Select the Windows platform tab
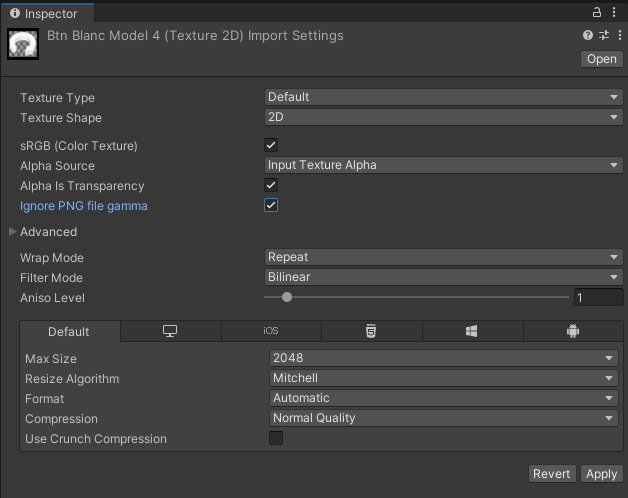This screenshot has width=628, height=498. [472, 331]
